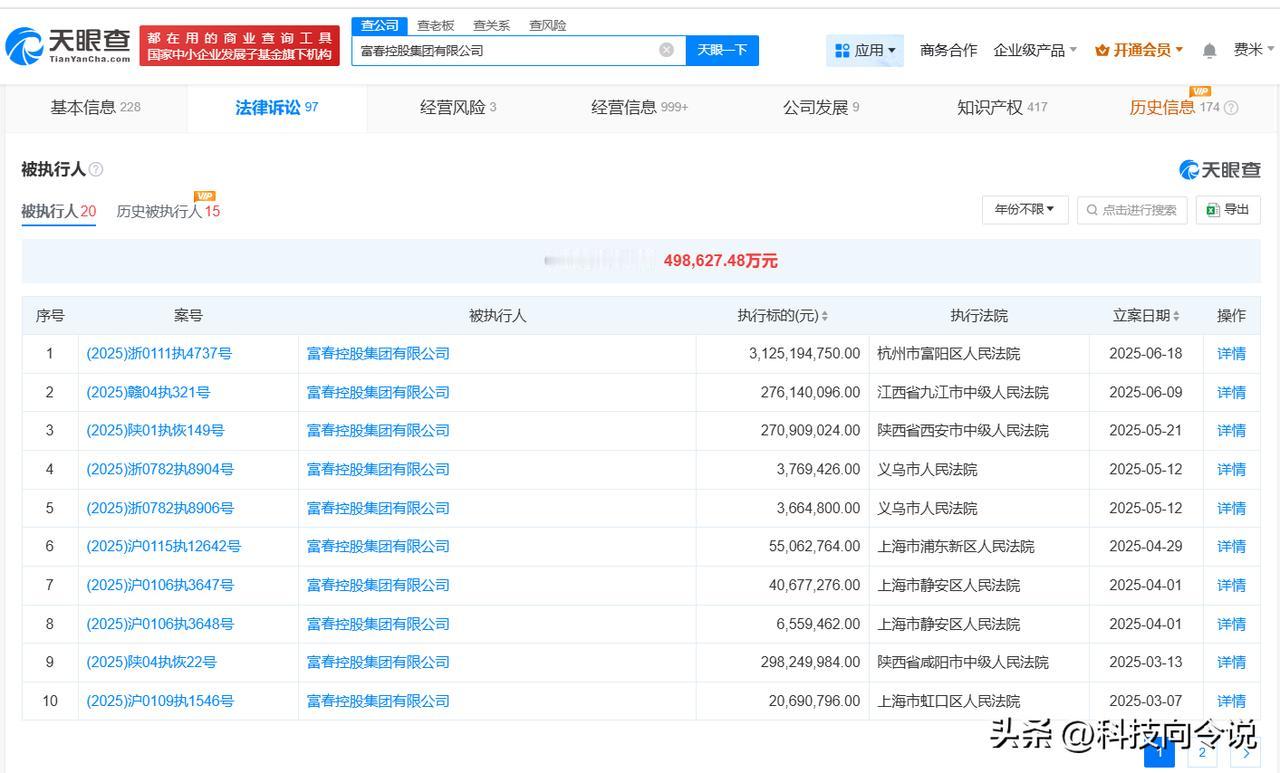Switch to 法律诉讼 97 tab
Viewport: 1280px width, 773px height.
click(277, 108)
